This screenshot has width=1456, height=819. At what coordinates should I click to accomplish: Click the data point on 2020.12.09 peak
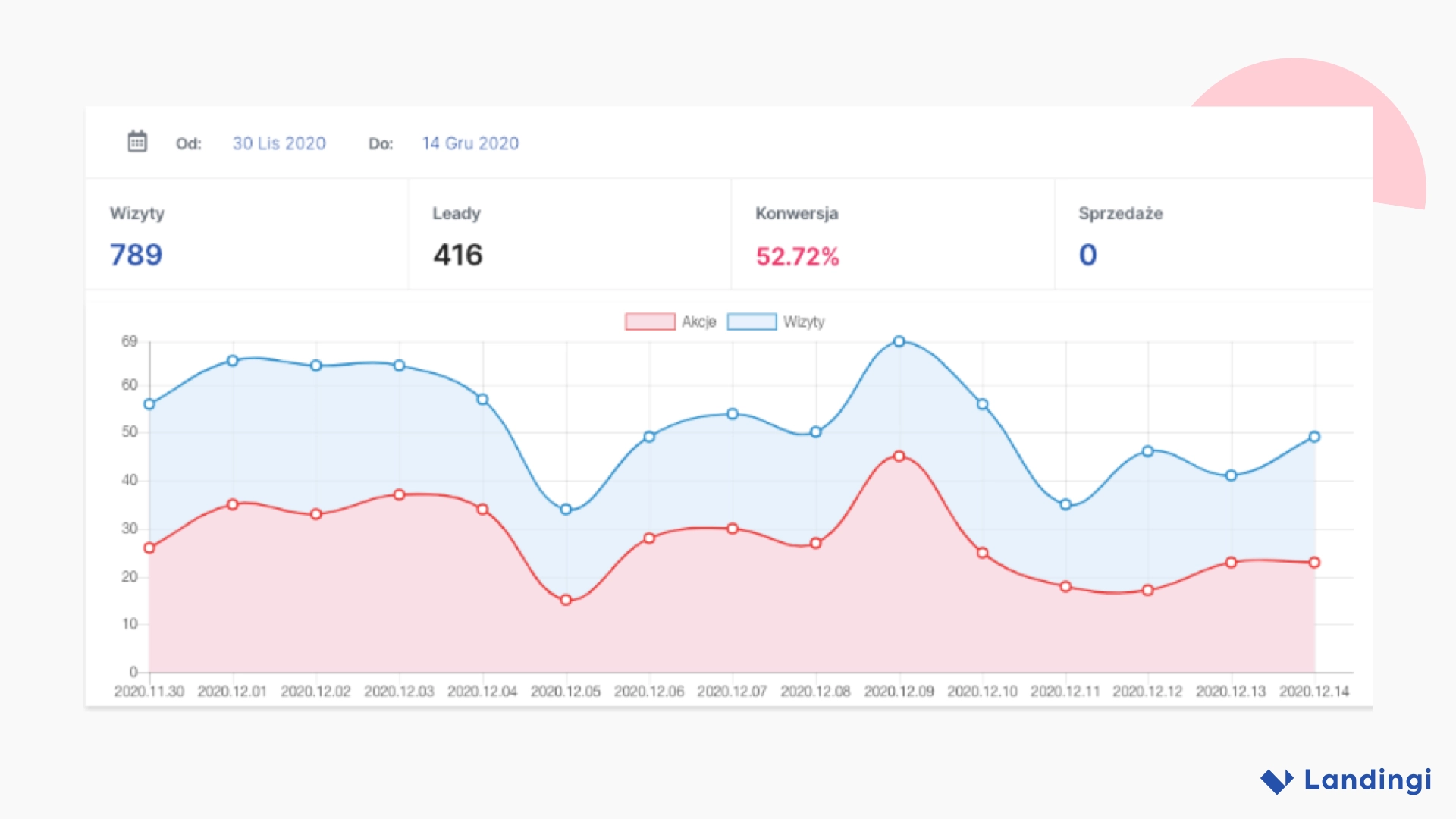click(899, 341)
